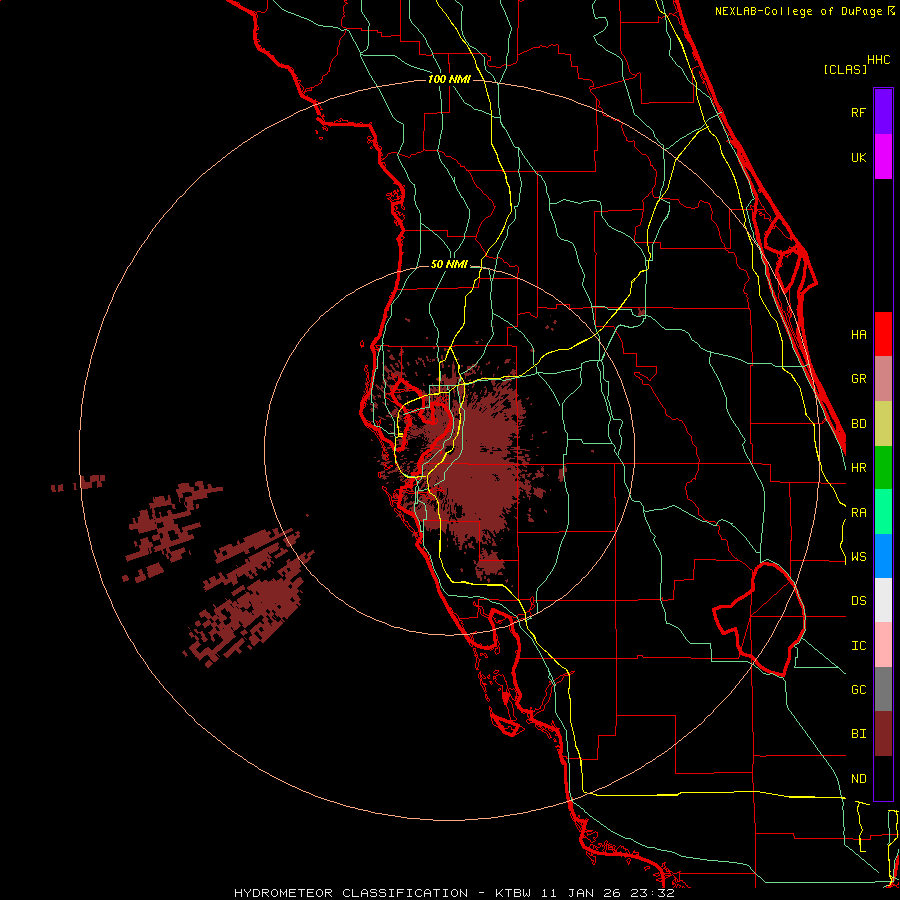Click the RA legend label
The width and height of the screenshot is (900, 900).
[x=858, y=513]
